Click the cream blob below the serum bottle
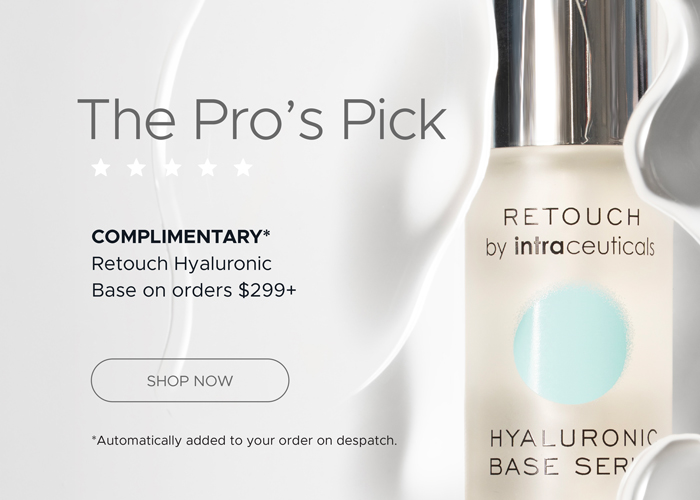This screenshot has height=500, width=700. (663, 467)
